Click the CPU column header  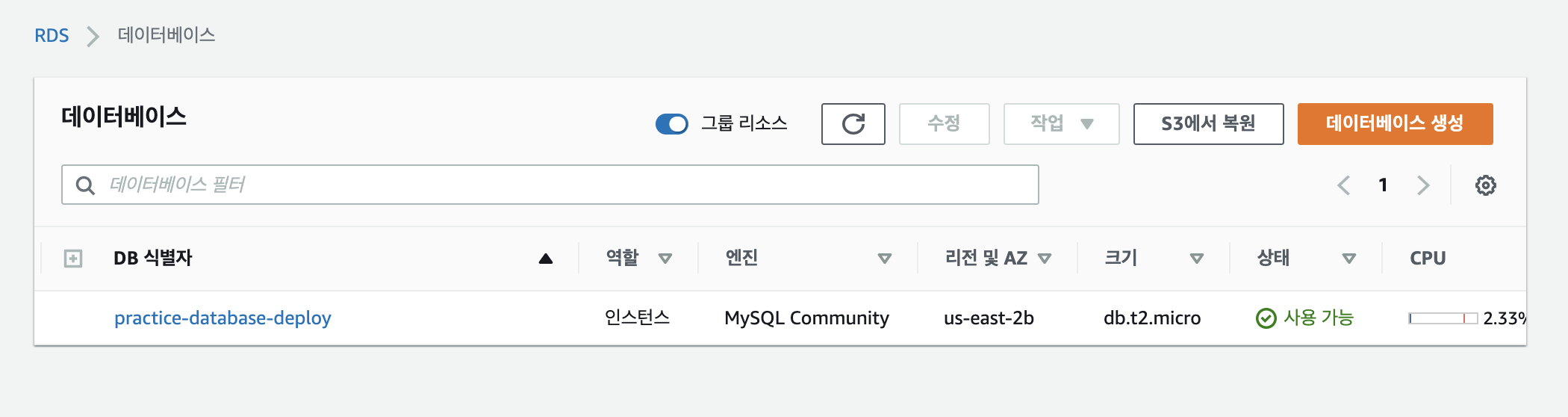1428,259
